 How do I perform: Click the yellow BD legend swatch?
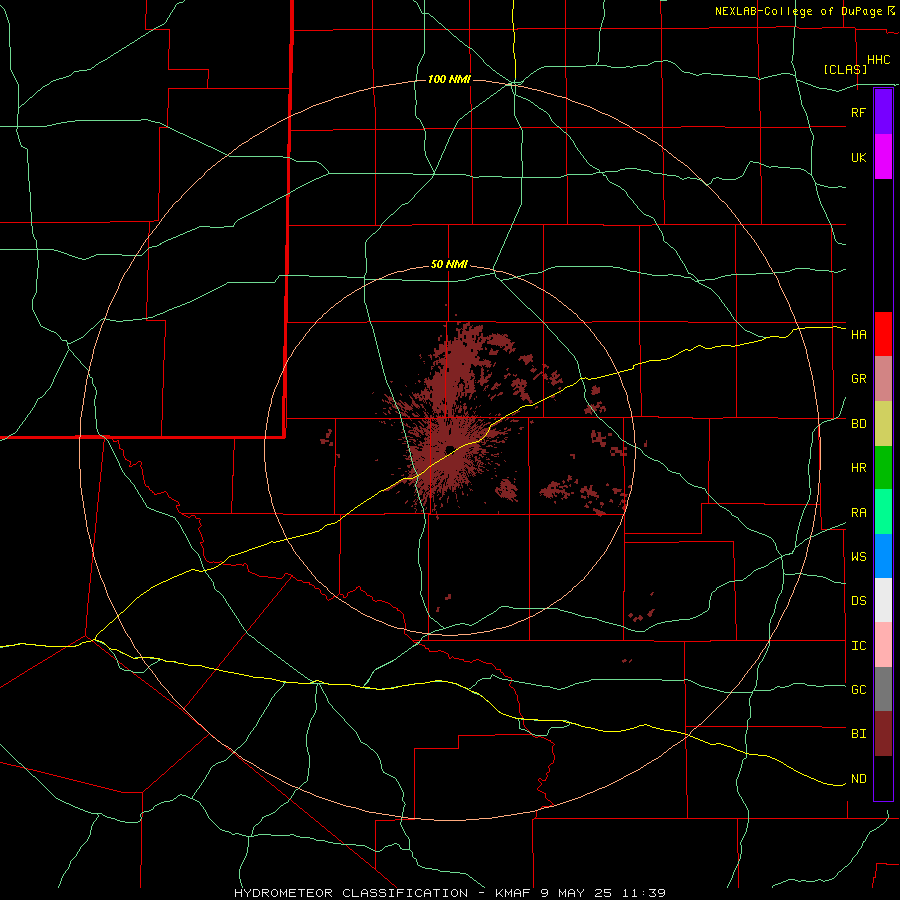tap(883, 423)
